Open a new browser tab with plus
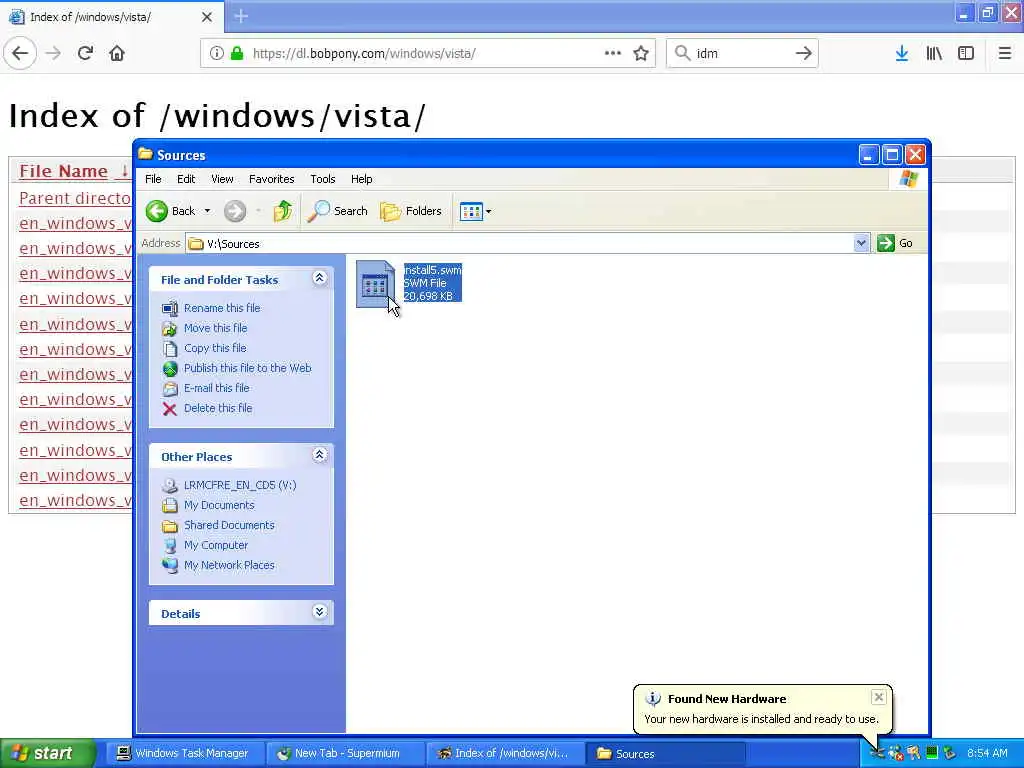This screenshot has width=1024, height=768. 241,16
